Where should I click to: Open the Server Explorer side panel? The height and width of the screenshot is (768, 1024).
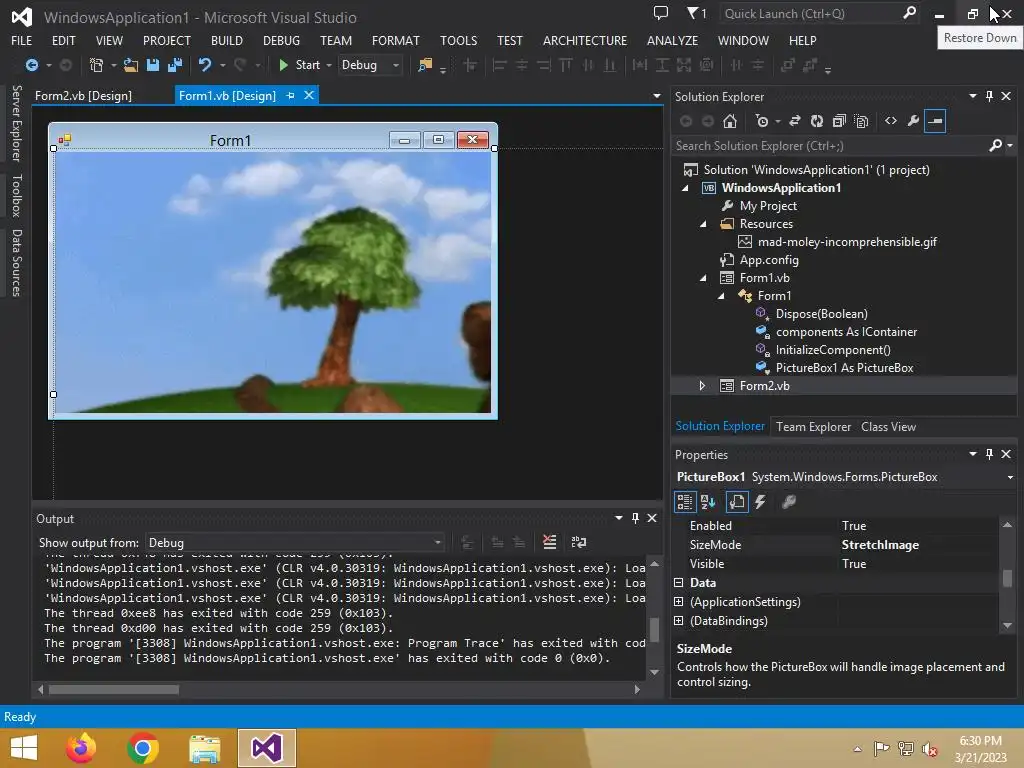(17, 123)
